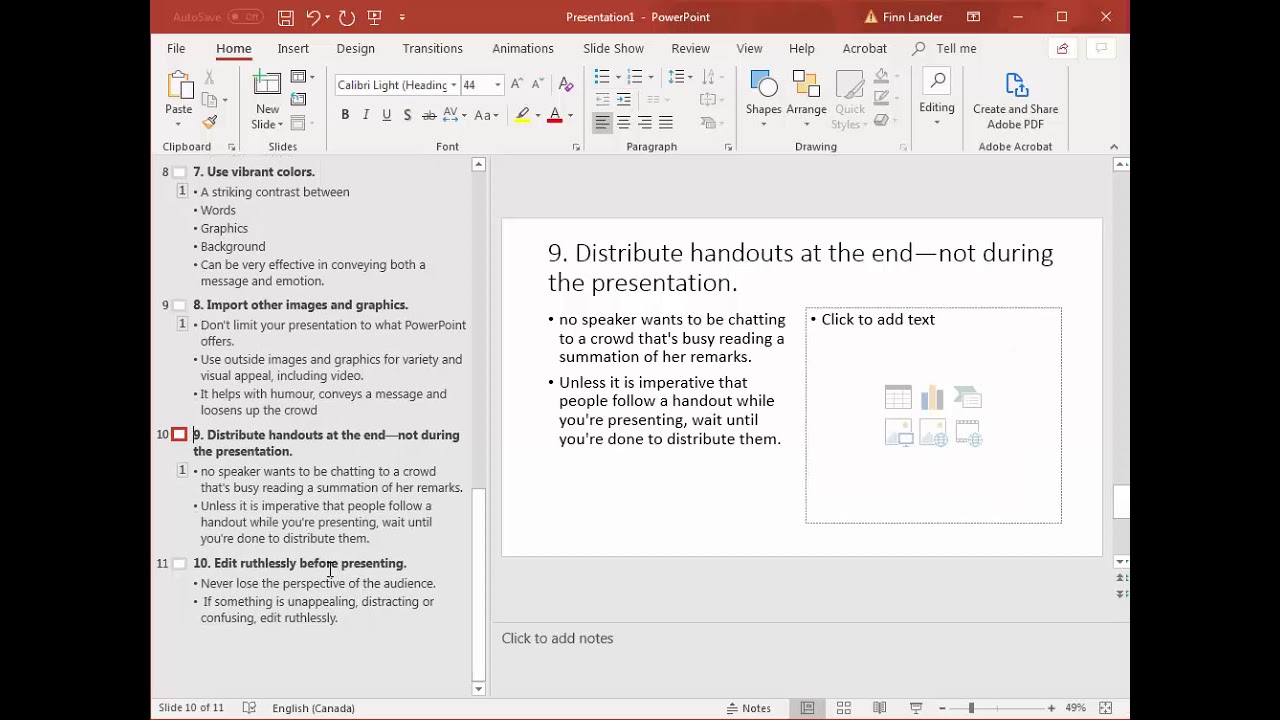Start Slide Show from status bar
This screenshot has height=720, width=1280.
point(915,708)
